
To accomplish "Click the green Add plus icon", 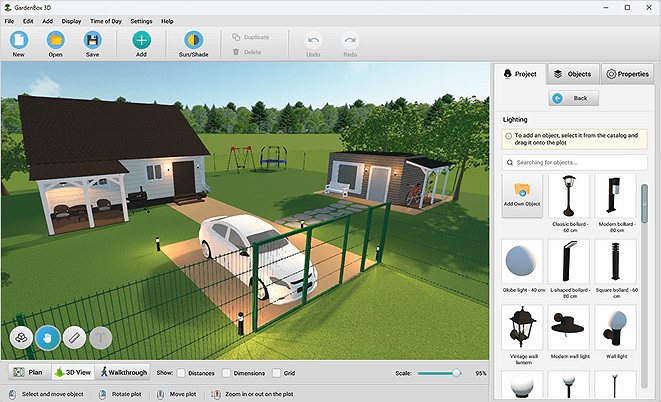I will pyautogui.click(x=142, y=40).
